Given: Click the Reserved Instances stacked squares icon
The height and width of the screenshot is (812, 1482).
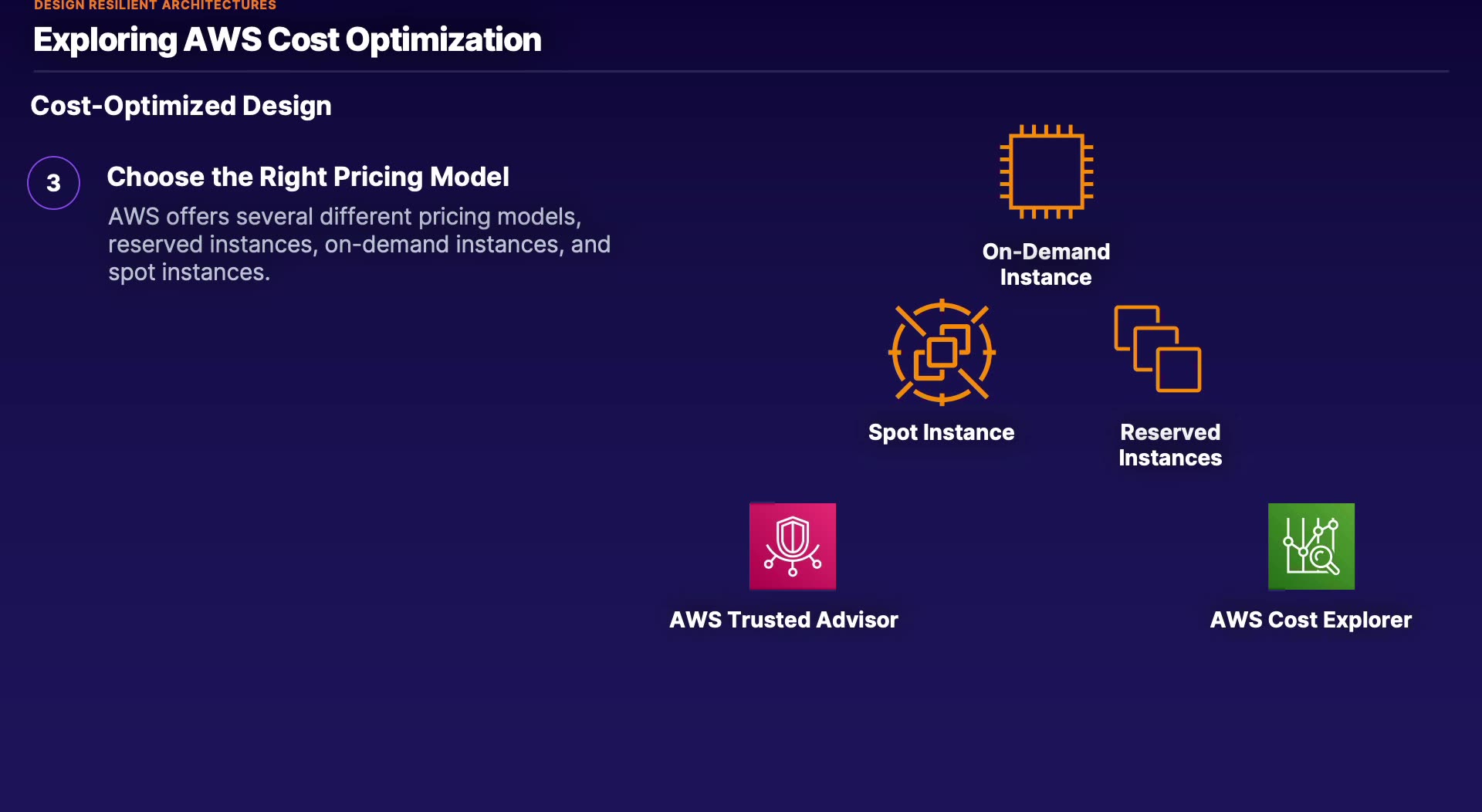Looking at the screenshot, I should (x=1158, y=349).
